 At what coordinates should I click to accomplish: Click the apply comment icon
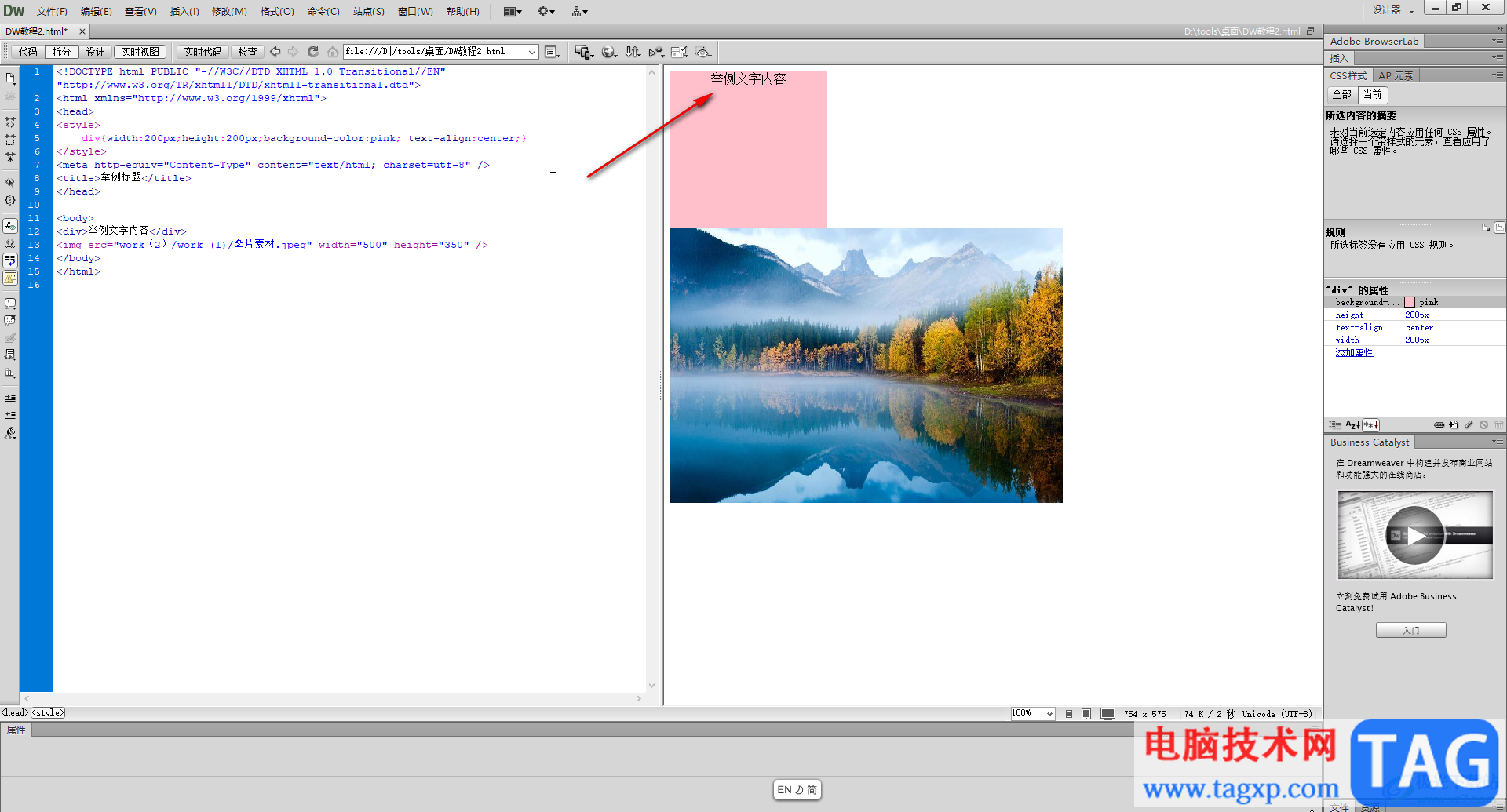tap(10, 303)
